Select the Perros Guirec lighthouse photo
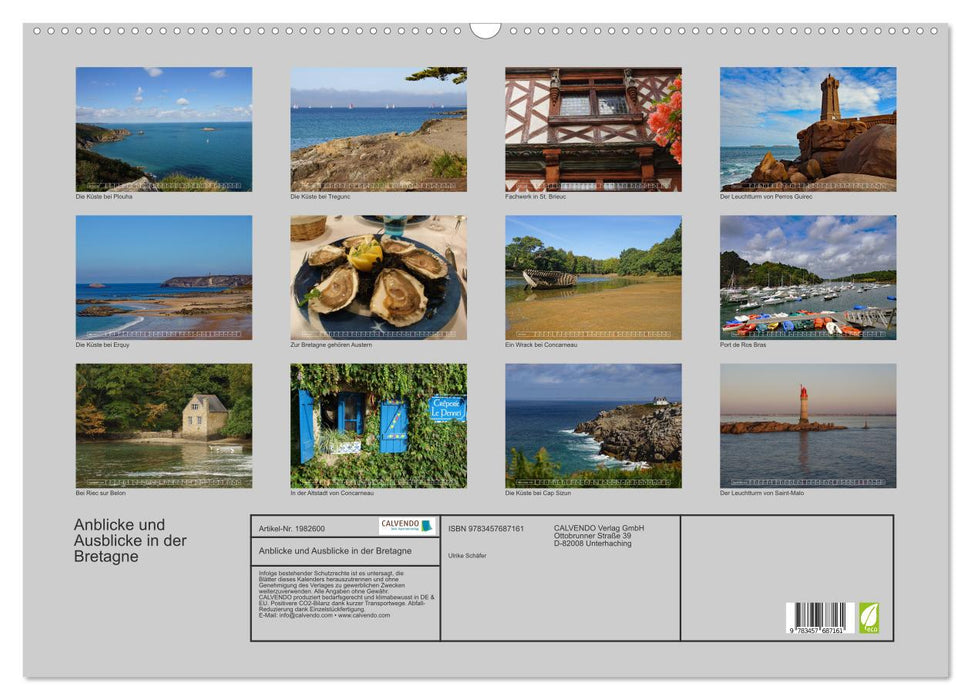This screenshot has height=700, width=971. (x=808, y=129)
